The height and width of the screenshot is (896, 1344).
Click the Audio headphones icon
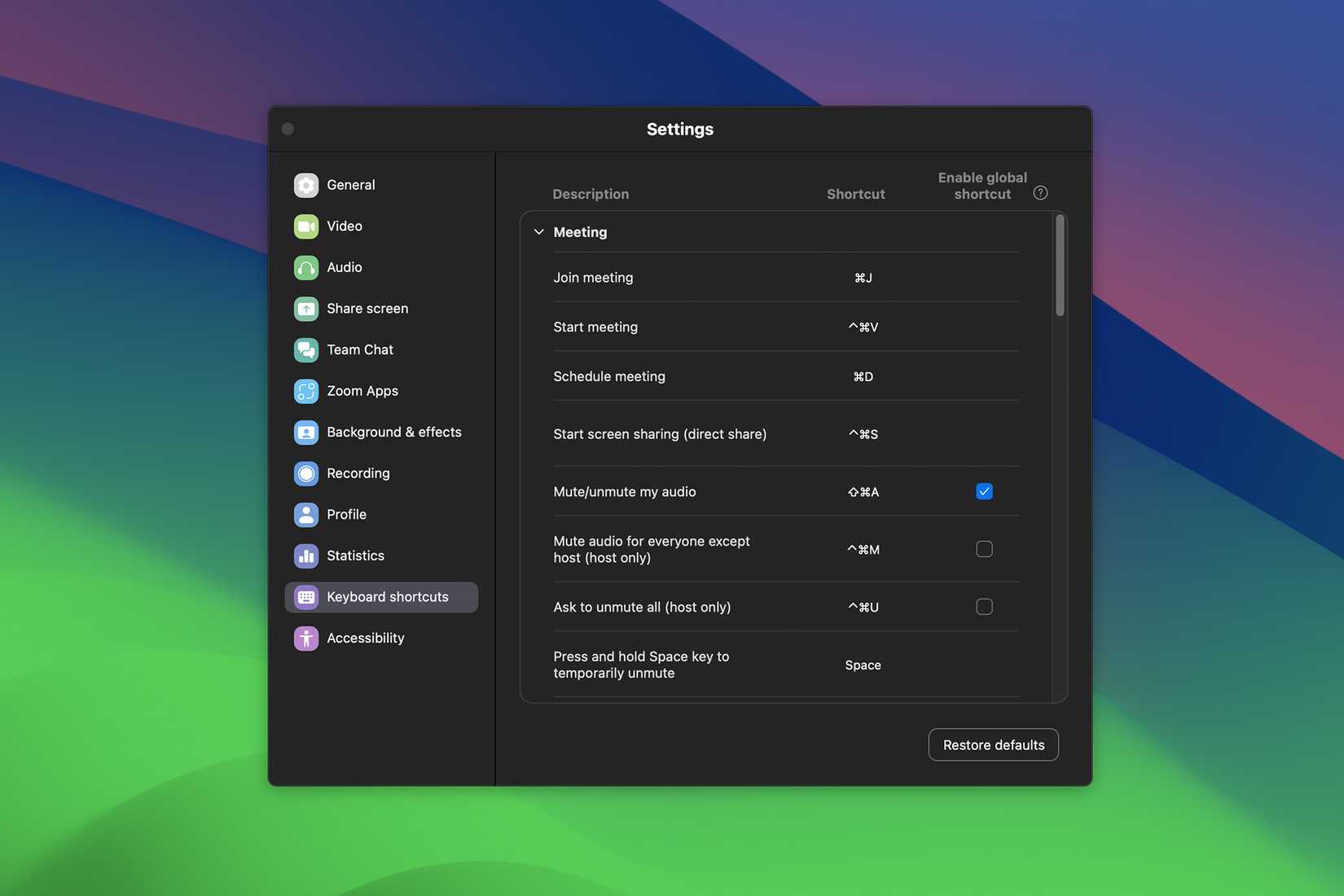(x=306, y=267)
